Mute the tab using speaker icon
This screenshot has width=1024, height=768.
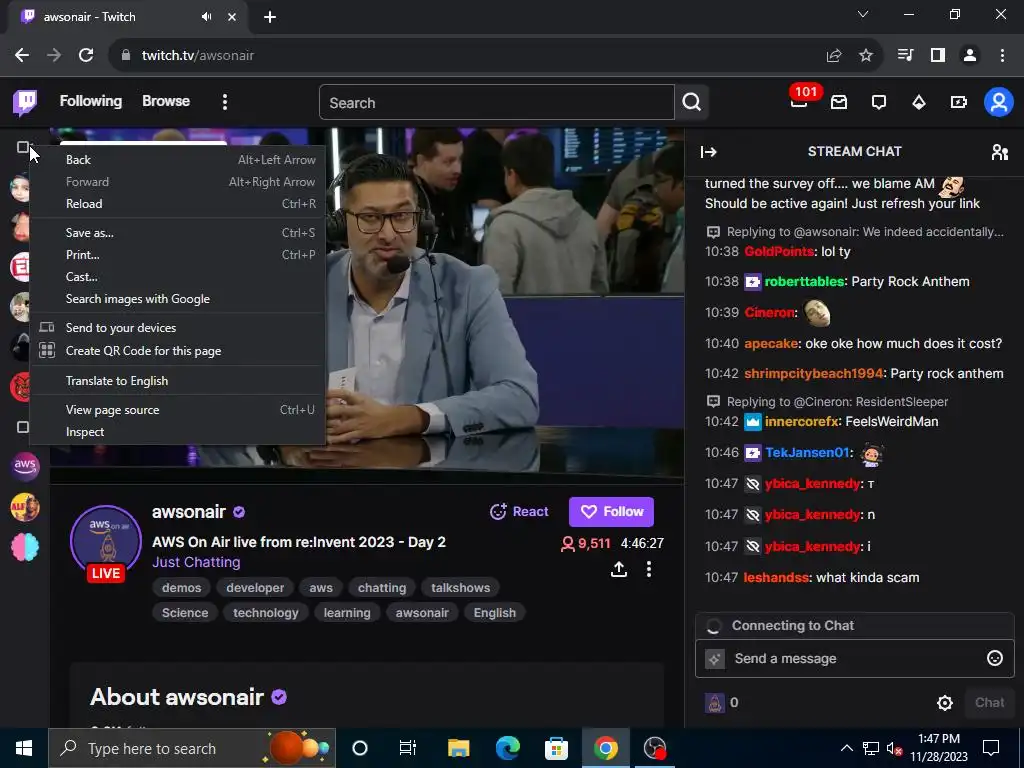(207, 17)
